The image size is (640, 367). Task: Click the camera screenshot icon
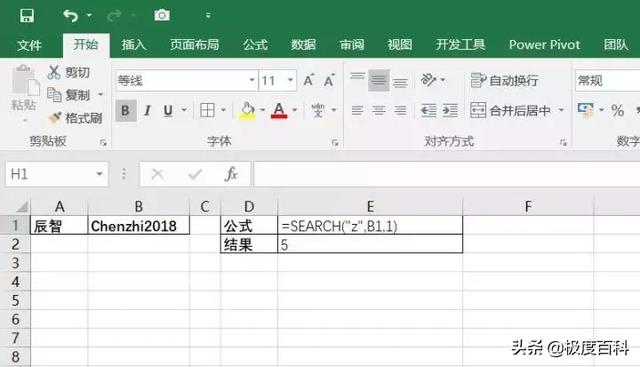coord(162,15)
